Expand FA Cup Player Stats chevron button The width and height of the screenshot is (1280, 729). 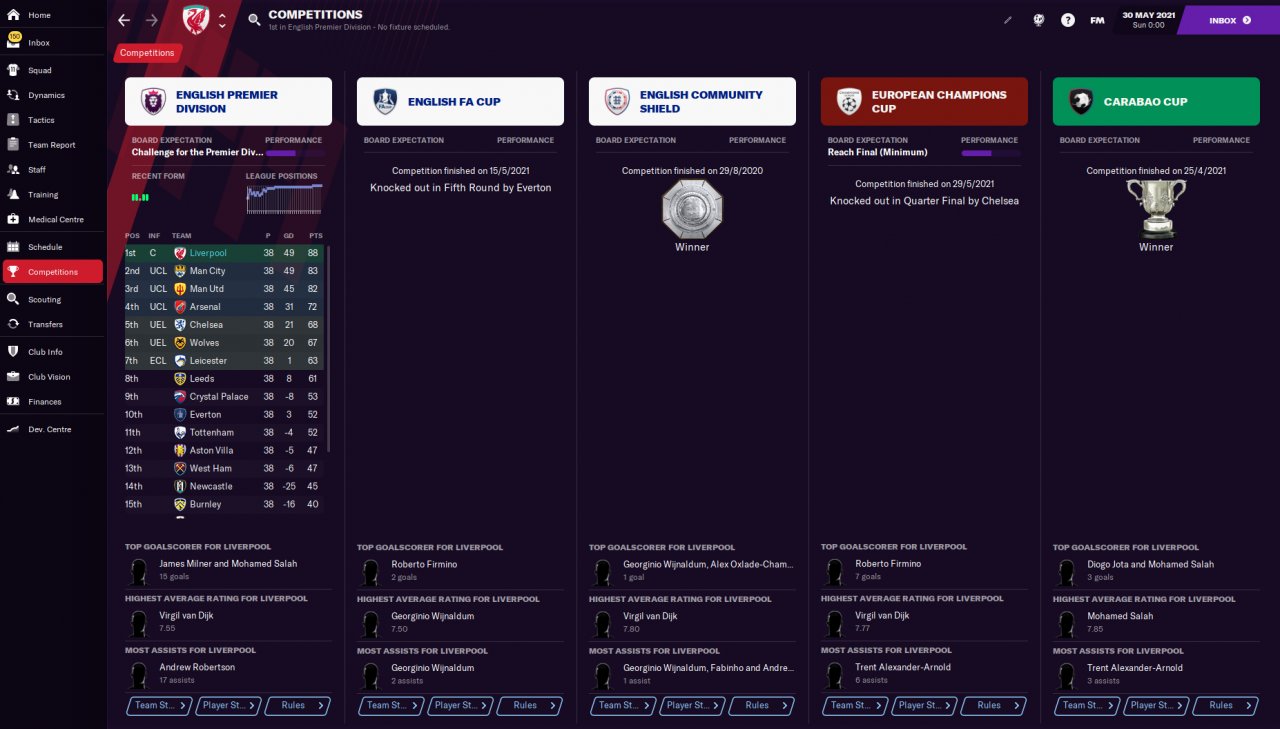coord(460,706)
